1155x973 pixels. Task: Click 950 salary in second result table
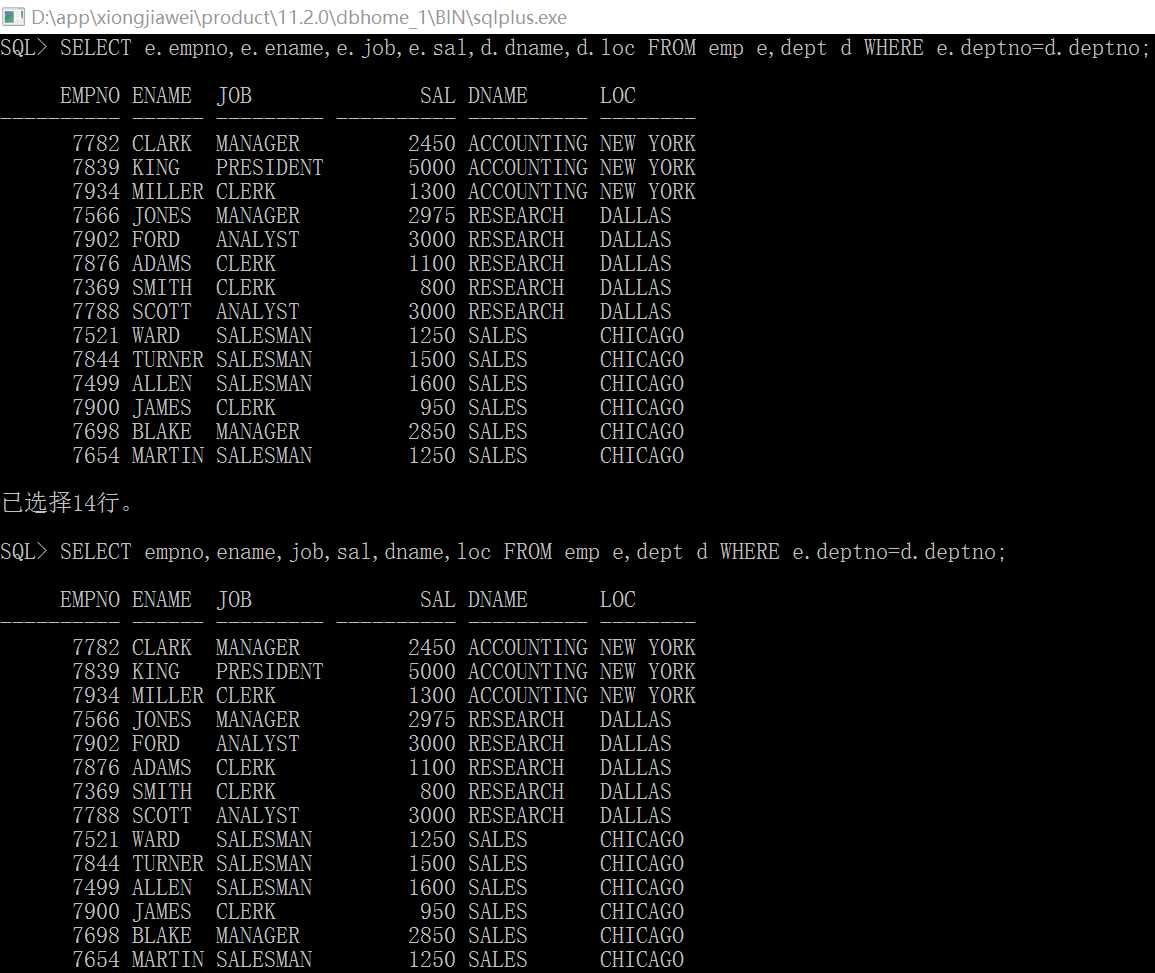[x=438, y=911]
